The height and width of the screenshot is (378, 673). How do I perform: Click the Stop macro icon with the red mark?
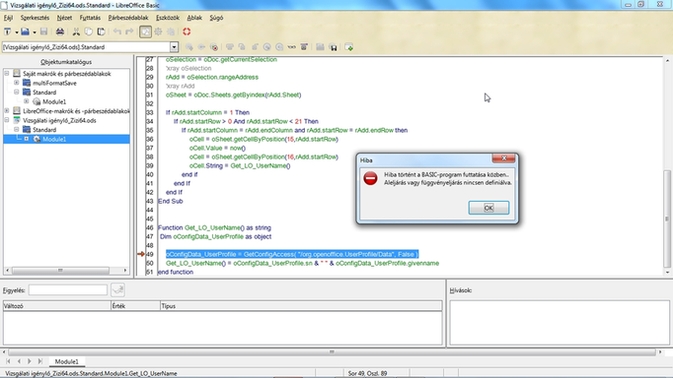click(x=214, y=47)
